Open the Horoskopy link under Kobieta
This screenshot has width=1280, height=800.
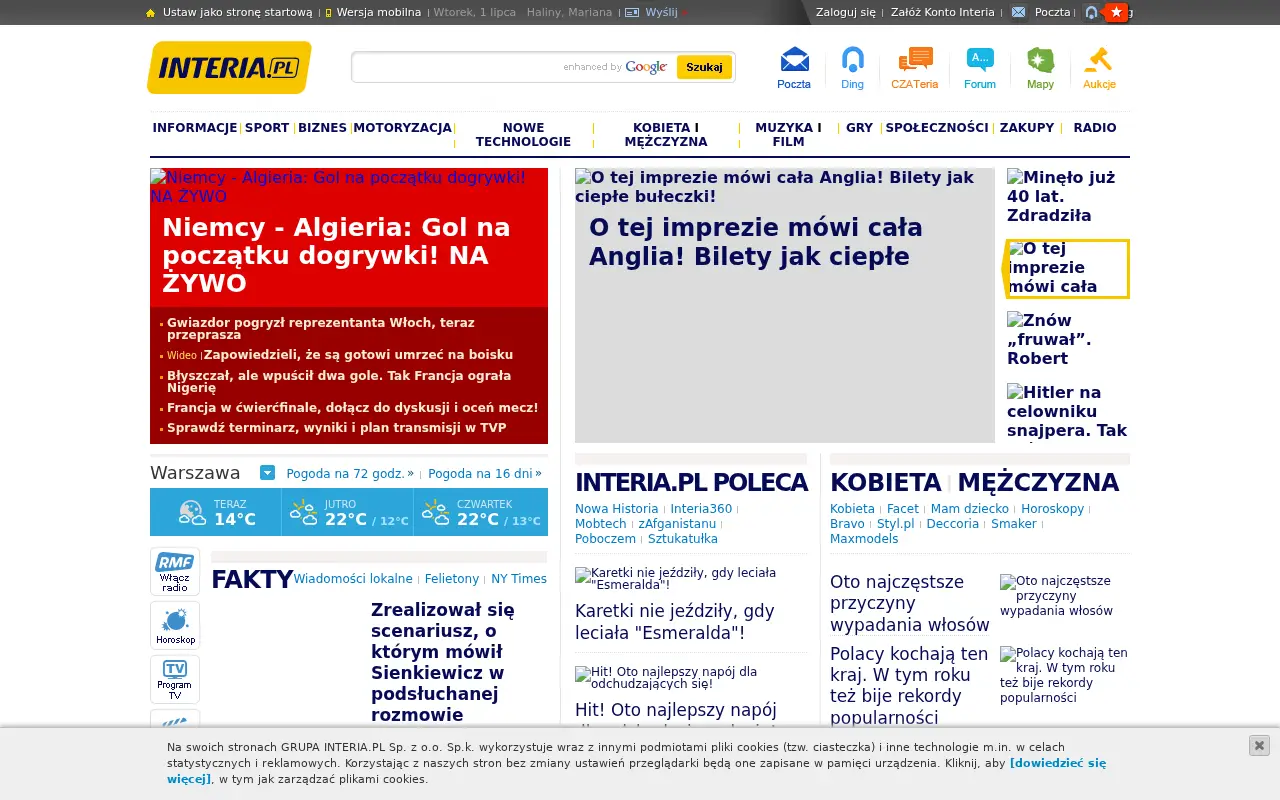tap(1052, 509)
